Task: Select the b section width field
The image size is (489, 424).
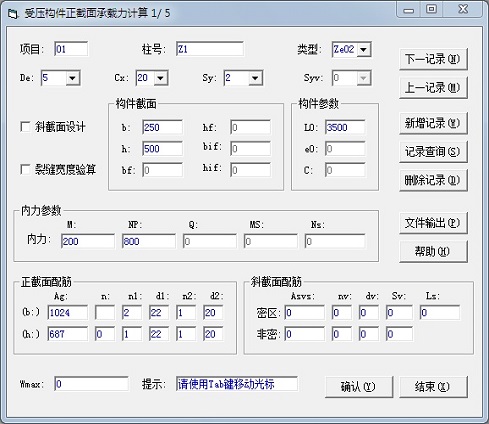Action: 163,127
